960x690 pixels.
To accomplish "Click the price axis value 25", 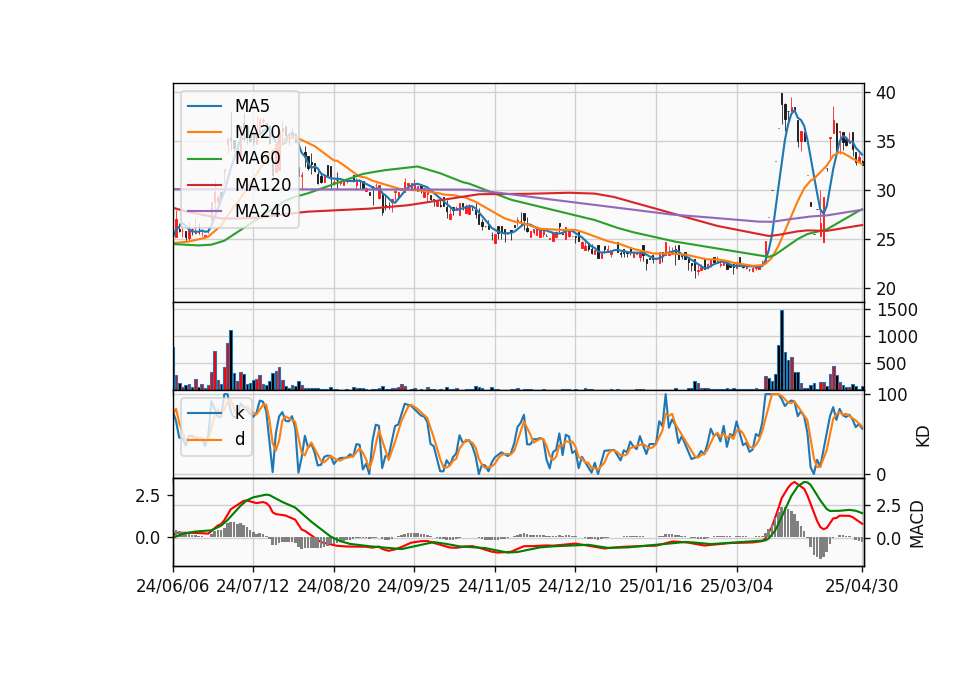I will pyautogui.click(x=886, y=240).
